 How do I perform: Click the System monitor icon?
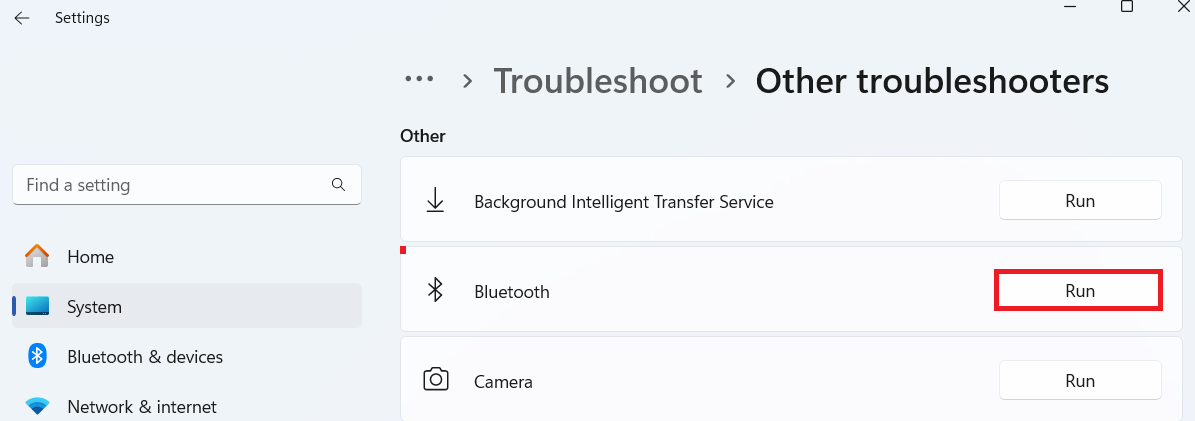tap(37, 307)
